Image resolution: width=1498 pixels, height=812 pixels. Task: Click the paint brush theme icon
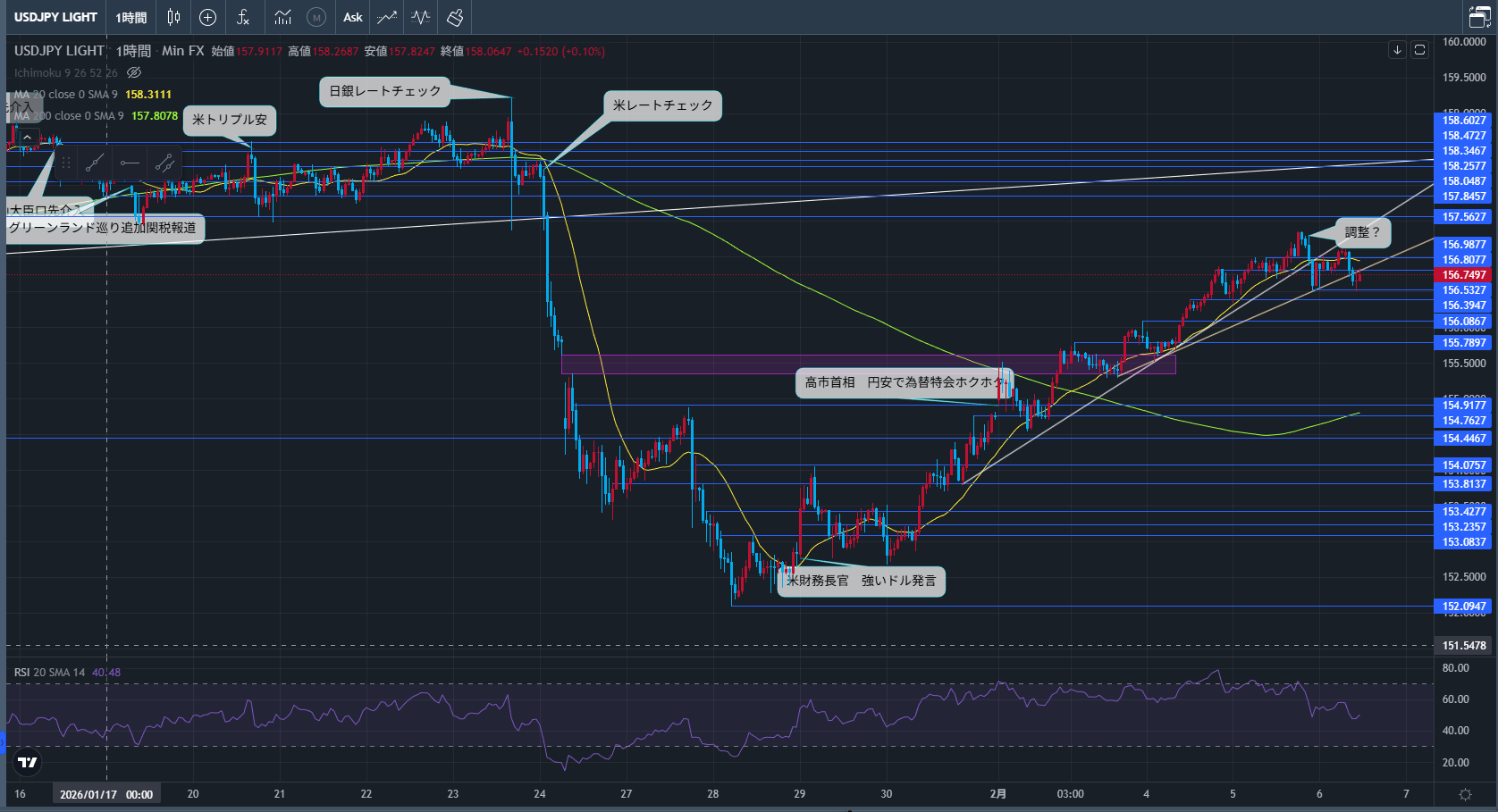tap(455, 17)
